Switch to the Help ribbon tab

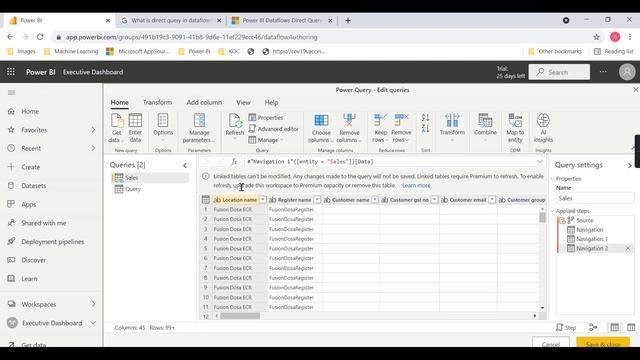pos(271,102)
